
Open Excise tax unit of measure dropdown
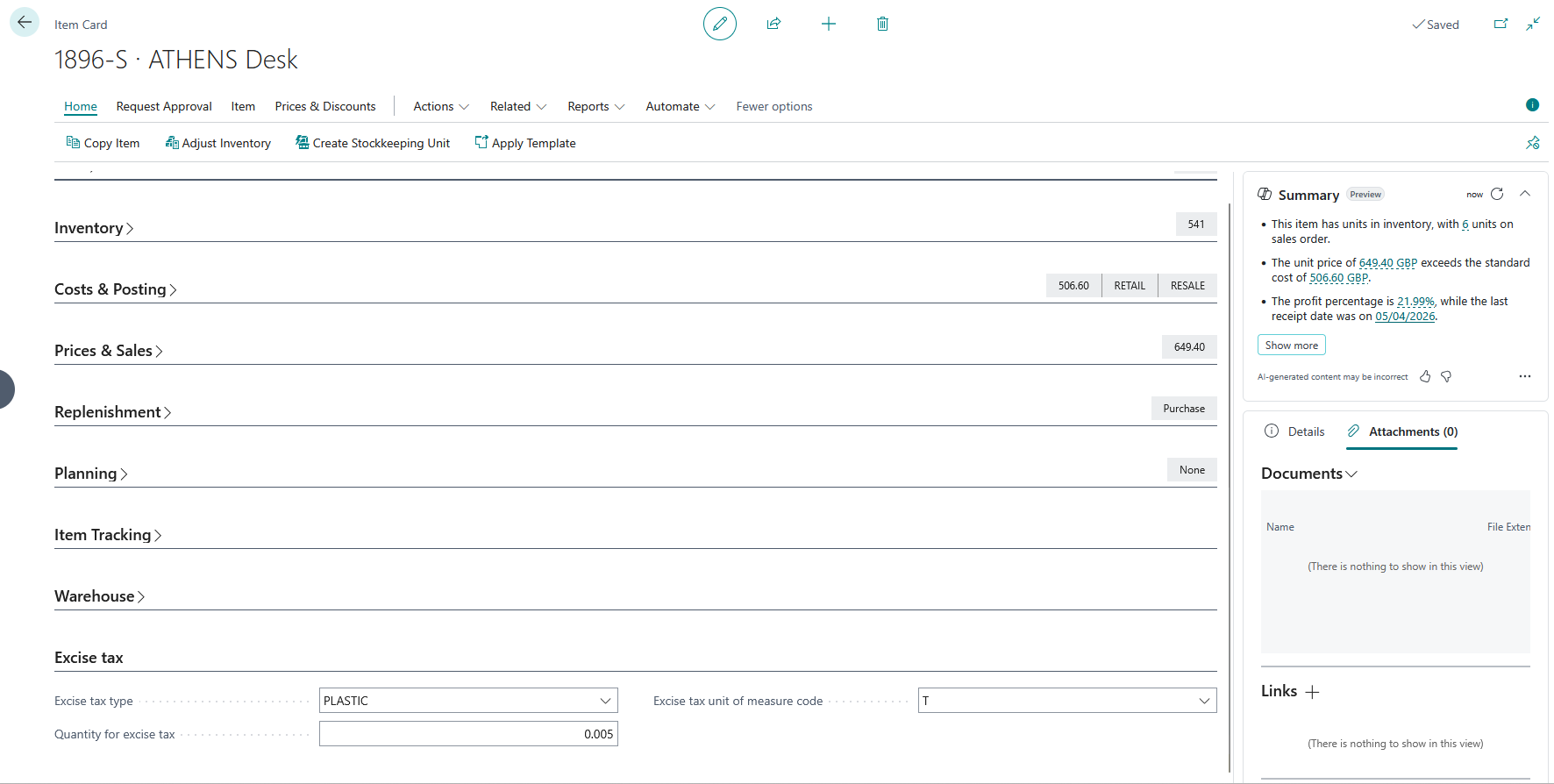1204,701
